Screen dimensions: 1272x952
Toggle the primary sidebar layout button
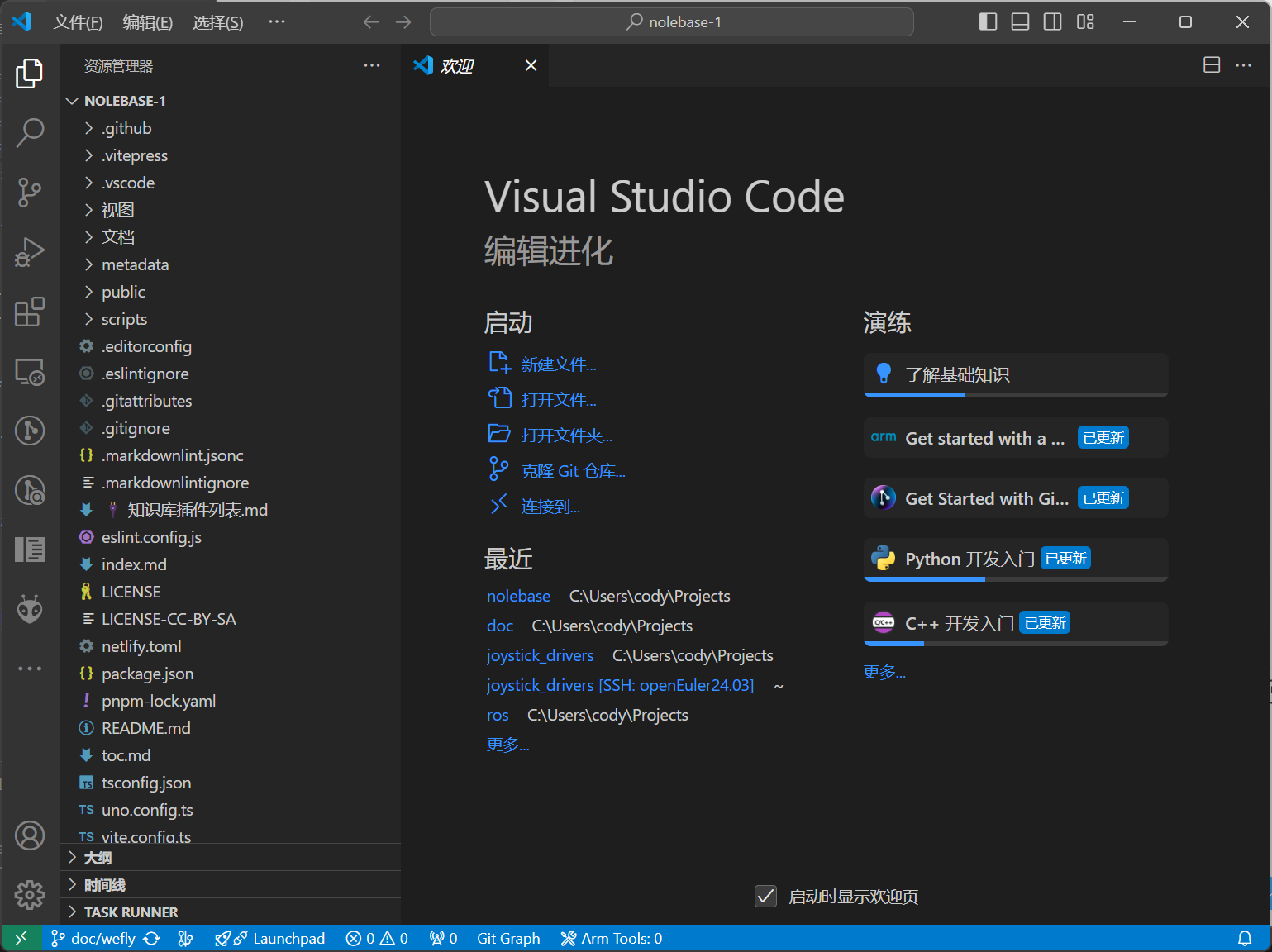pyautogui.click(x=988, y=22)
